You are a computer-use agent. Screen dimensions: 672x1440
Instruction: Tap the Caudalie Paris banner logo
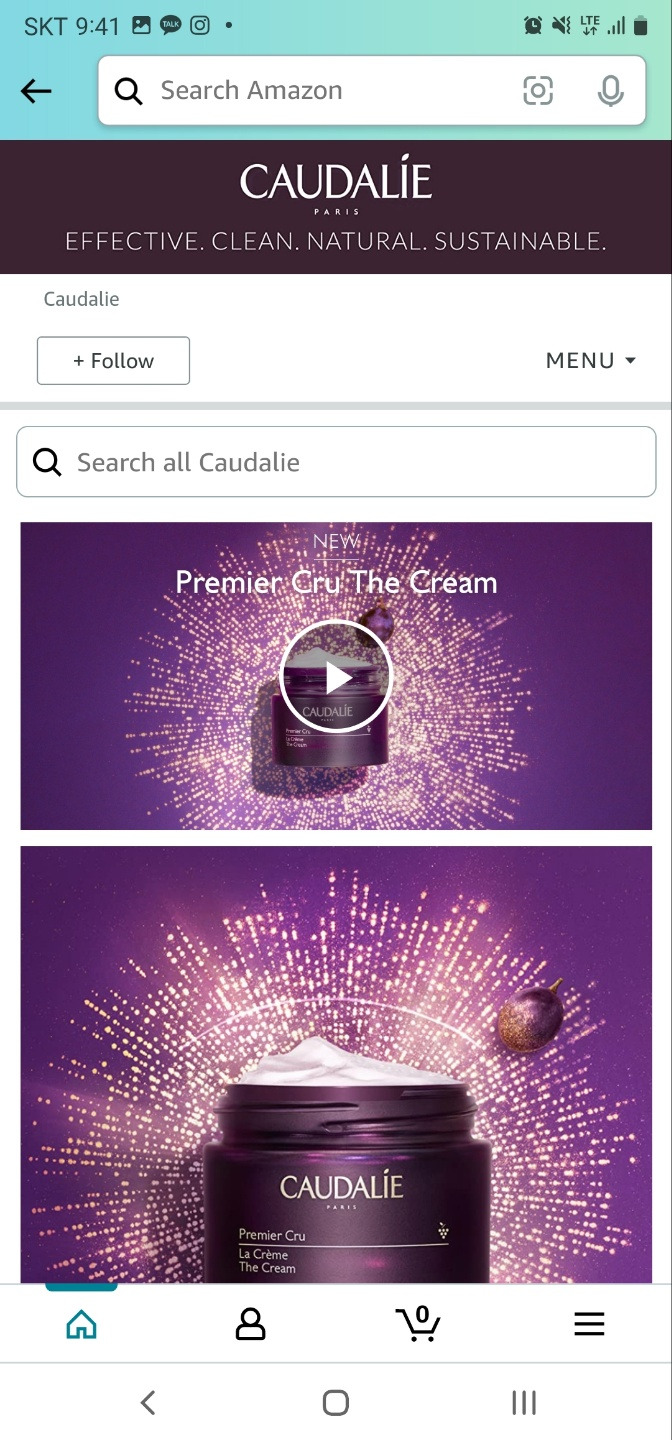(x=336, y=187)
